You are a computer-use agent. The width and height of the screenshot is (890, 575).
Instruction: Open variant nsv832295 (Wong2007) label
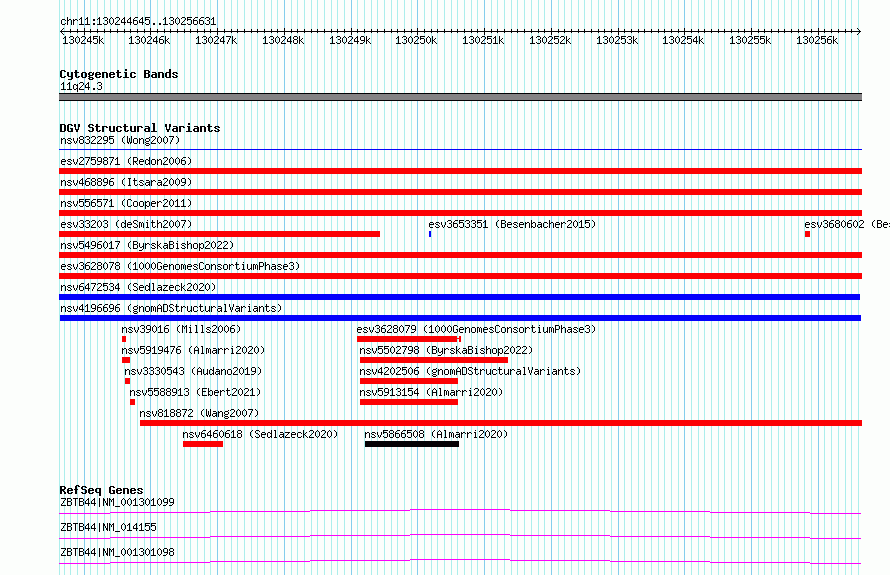[x=120, y=140]
